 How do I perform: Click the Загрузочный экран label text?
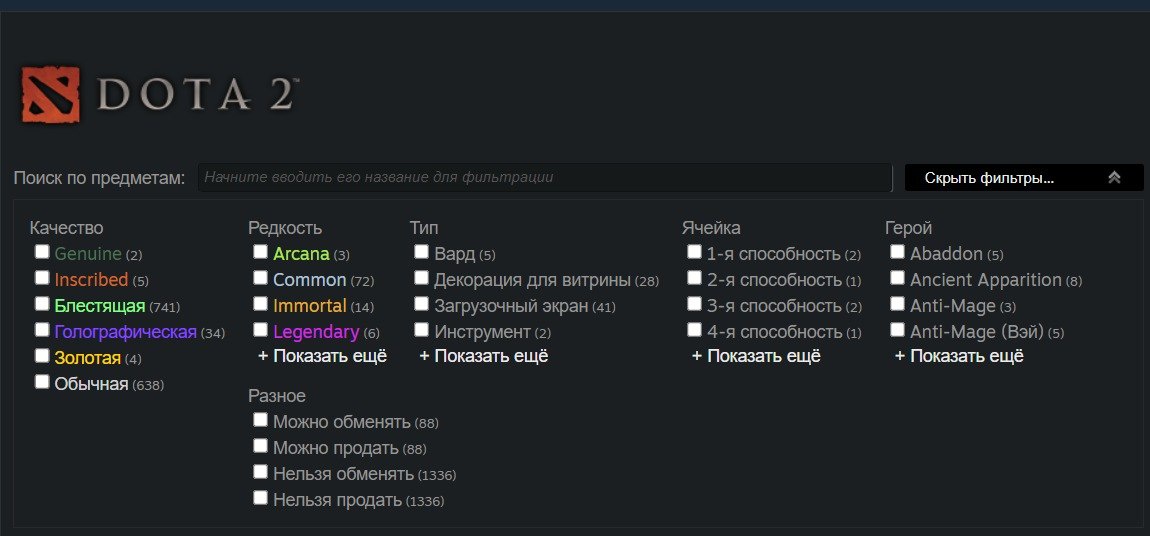pyautogui.click(x=511, y=306)
